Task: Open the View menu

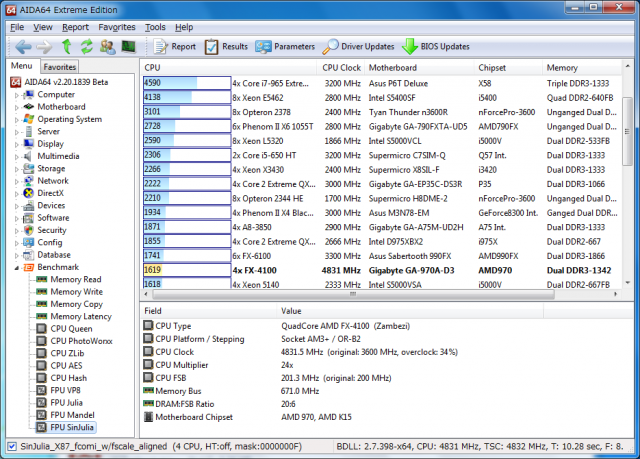Action: click(43, 27)
